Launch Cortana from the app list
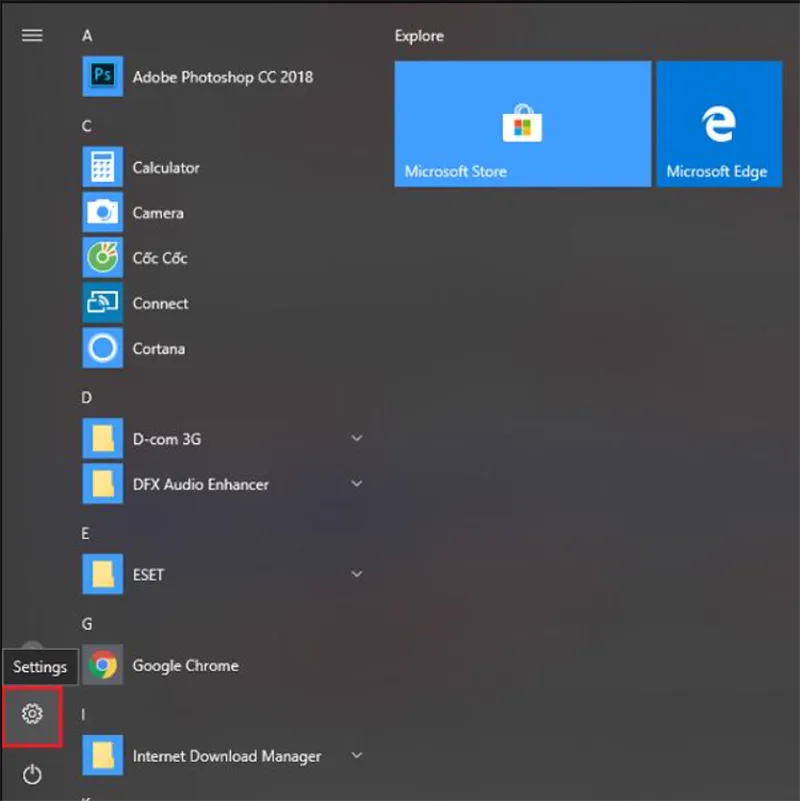The width and height of the screenshot is (800, 801). (x=102, y=348)
